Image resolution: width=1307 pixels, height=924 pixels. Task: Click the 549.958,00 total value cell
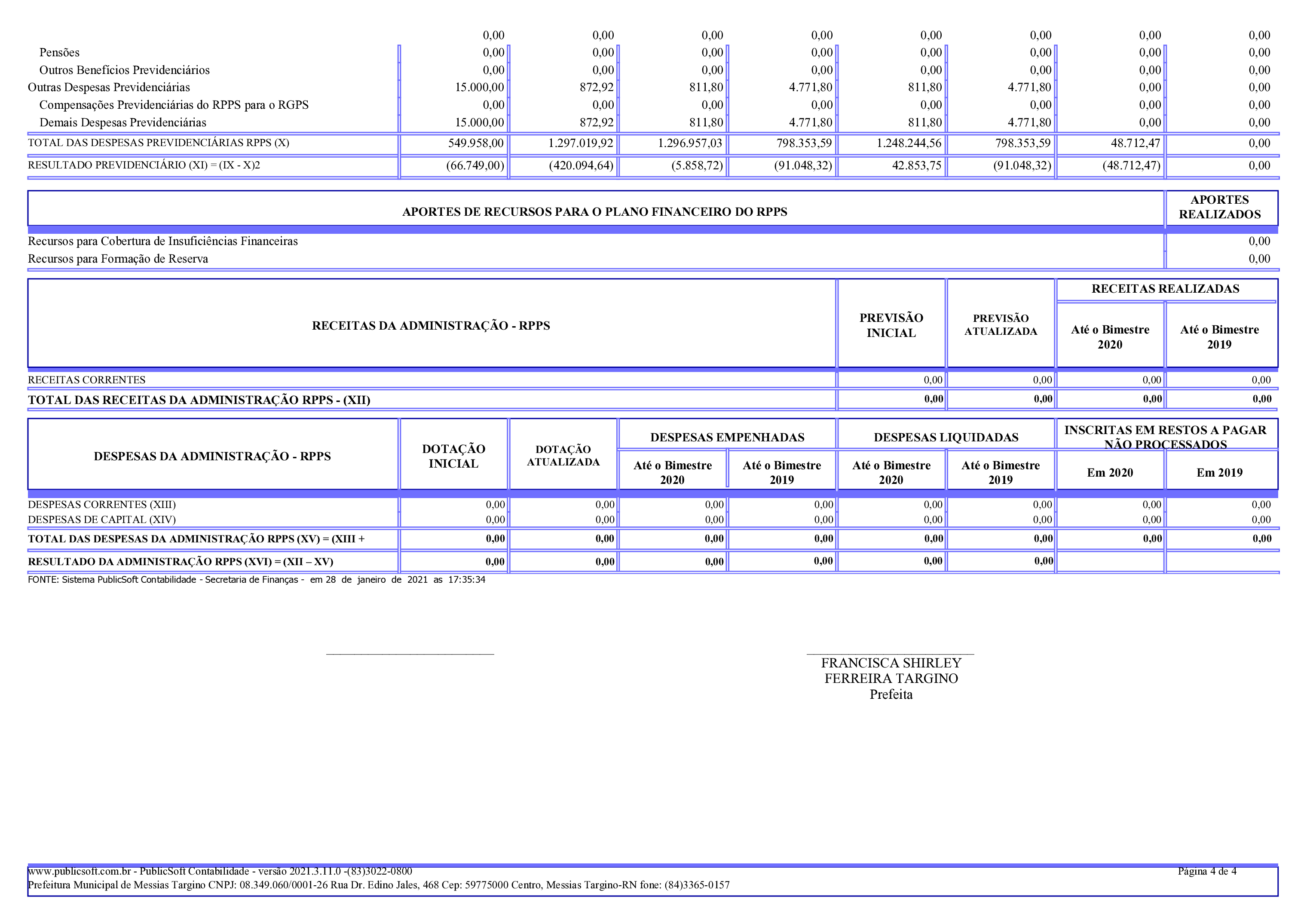[475, 144]
